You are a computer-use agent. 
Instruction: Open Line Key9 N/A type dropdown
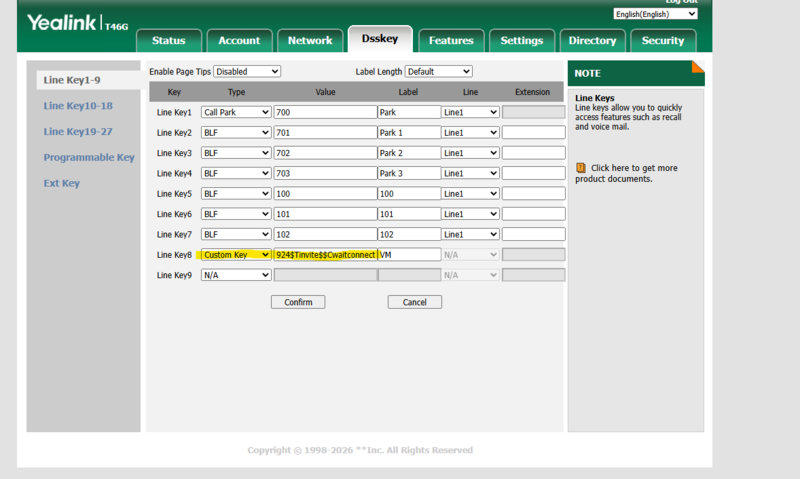[x=236, y=275]
